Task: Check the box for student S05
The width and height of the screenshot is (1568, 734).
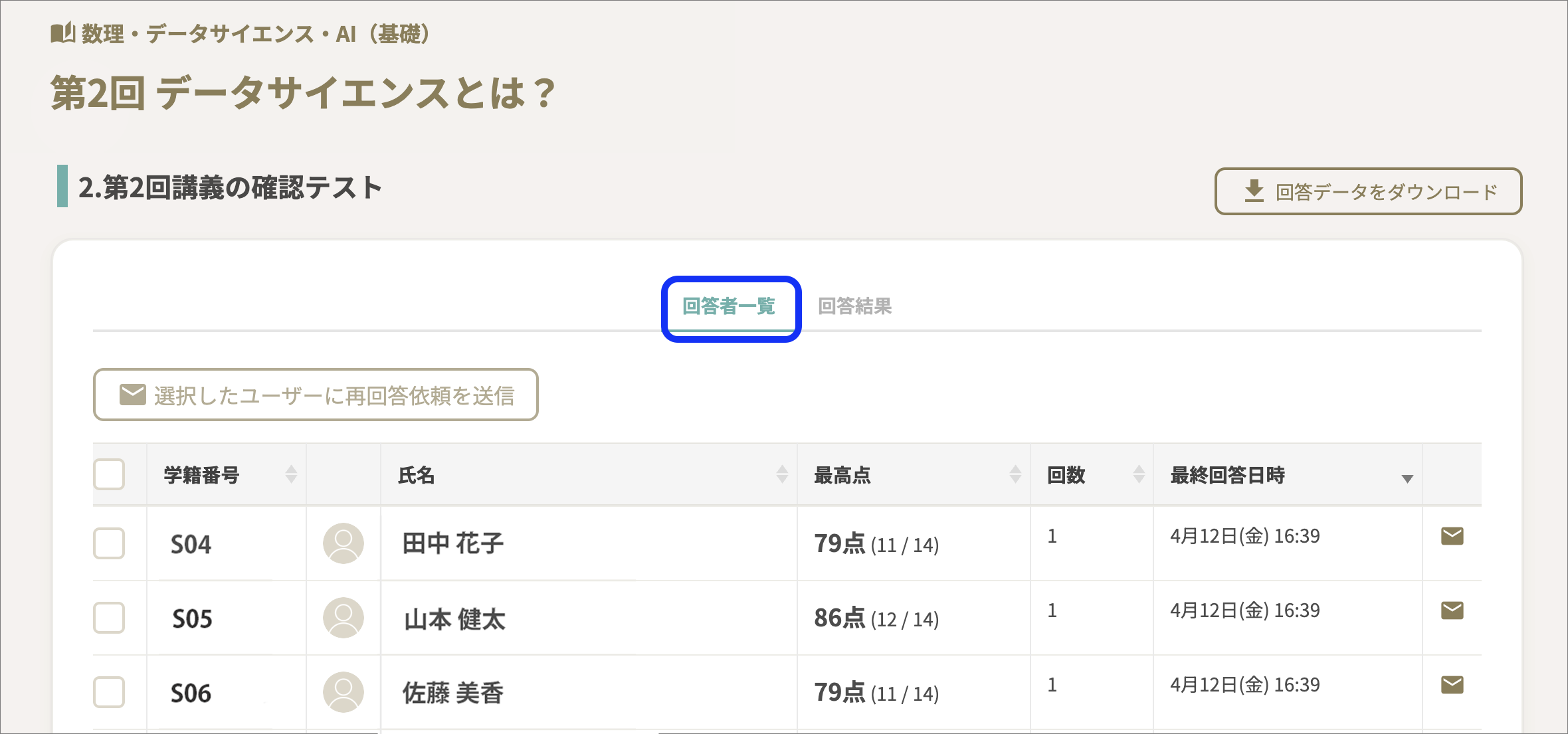Action: coord(109,618)
